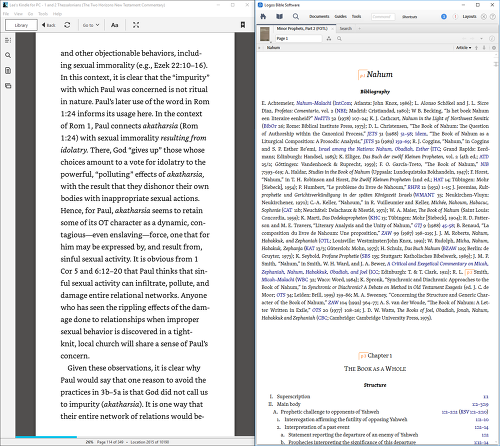500x446 pixels.
Task: Open the Logos Layouts menu
Action: pyautogui.click(x=469, y=16)
